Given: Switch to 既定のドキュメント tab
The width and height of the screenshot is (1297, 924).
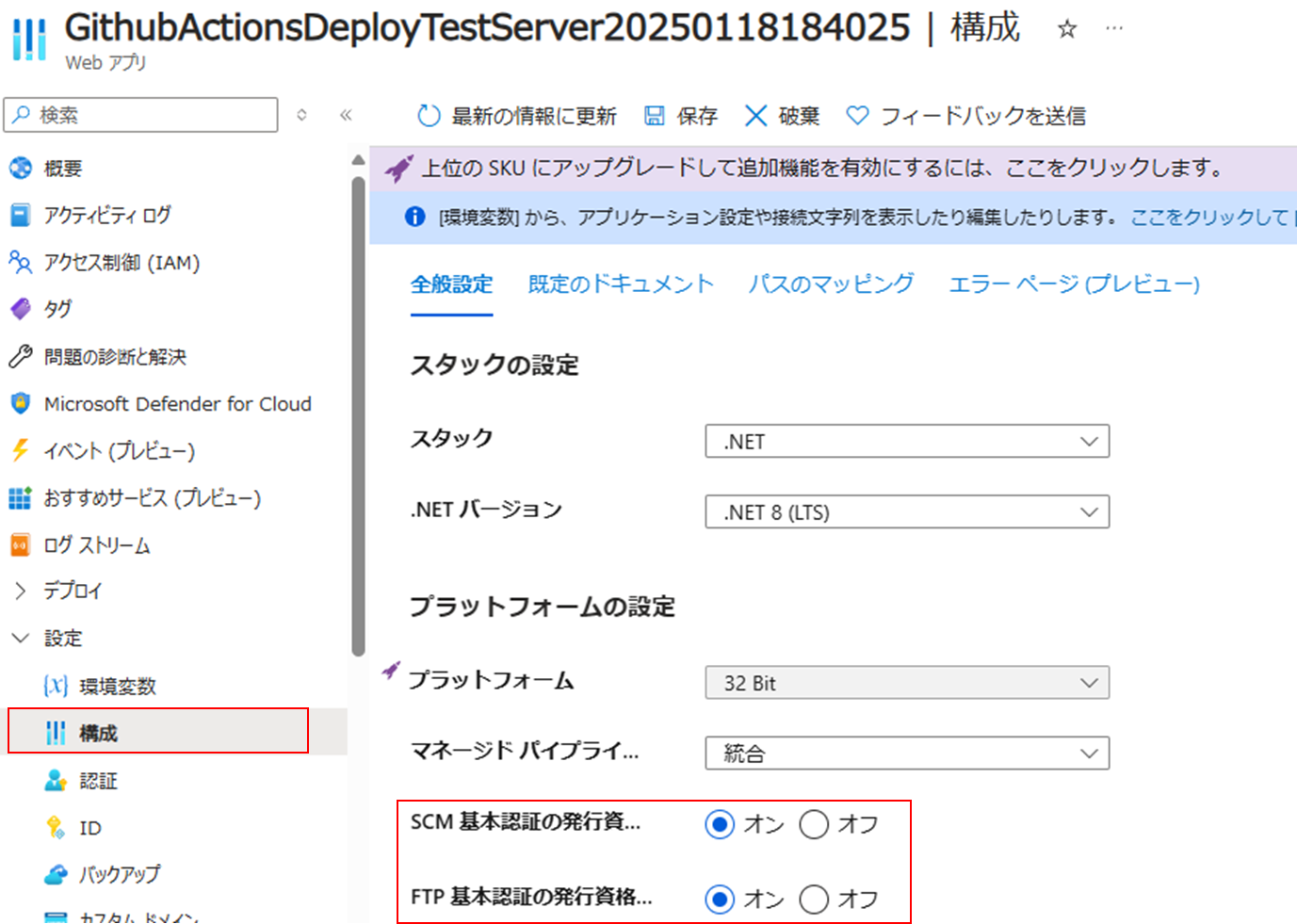Looking at the screenshot, I should pyautogui.click(x=621, y=284).
